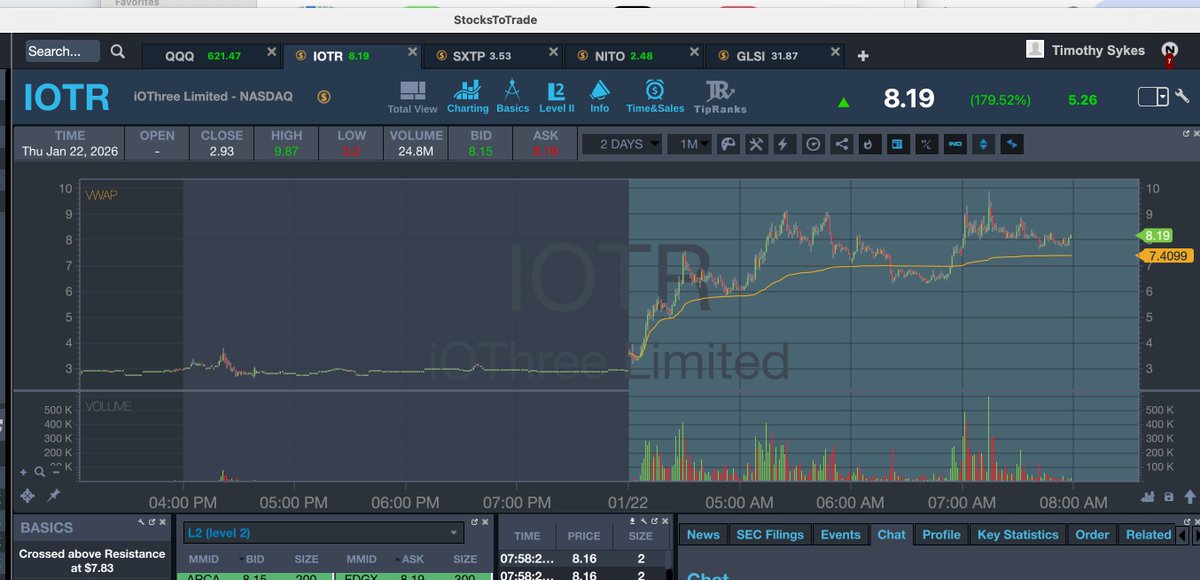Click inside the Search input field

point(64,50)
